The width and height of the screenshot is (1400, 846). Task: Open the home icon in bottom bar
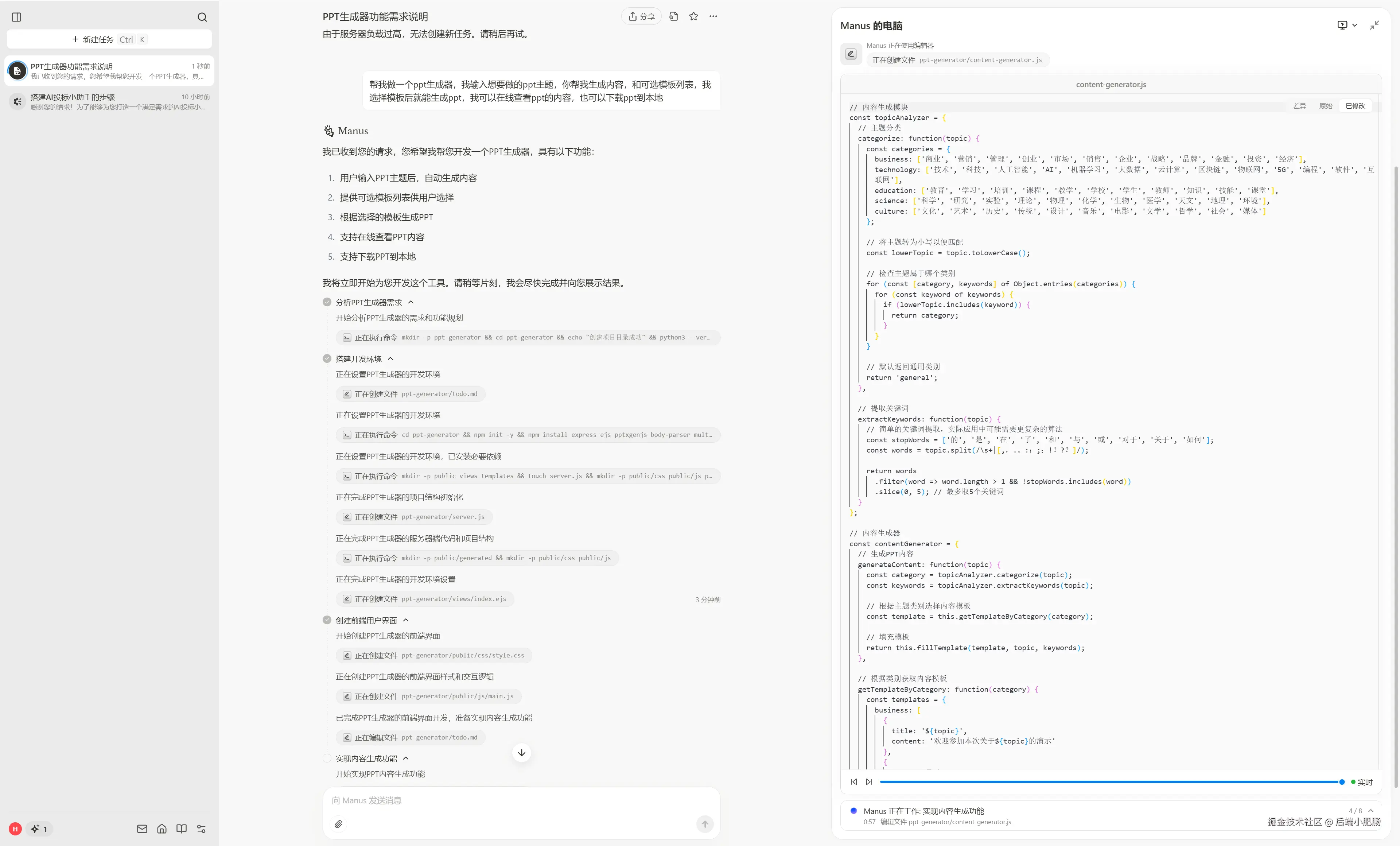click(x=162, y=828)
